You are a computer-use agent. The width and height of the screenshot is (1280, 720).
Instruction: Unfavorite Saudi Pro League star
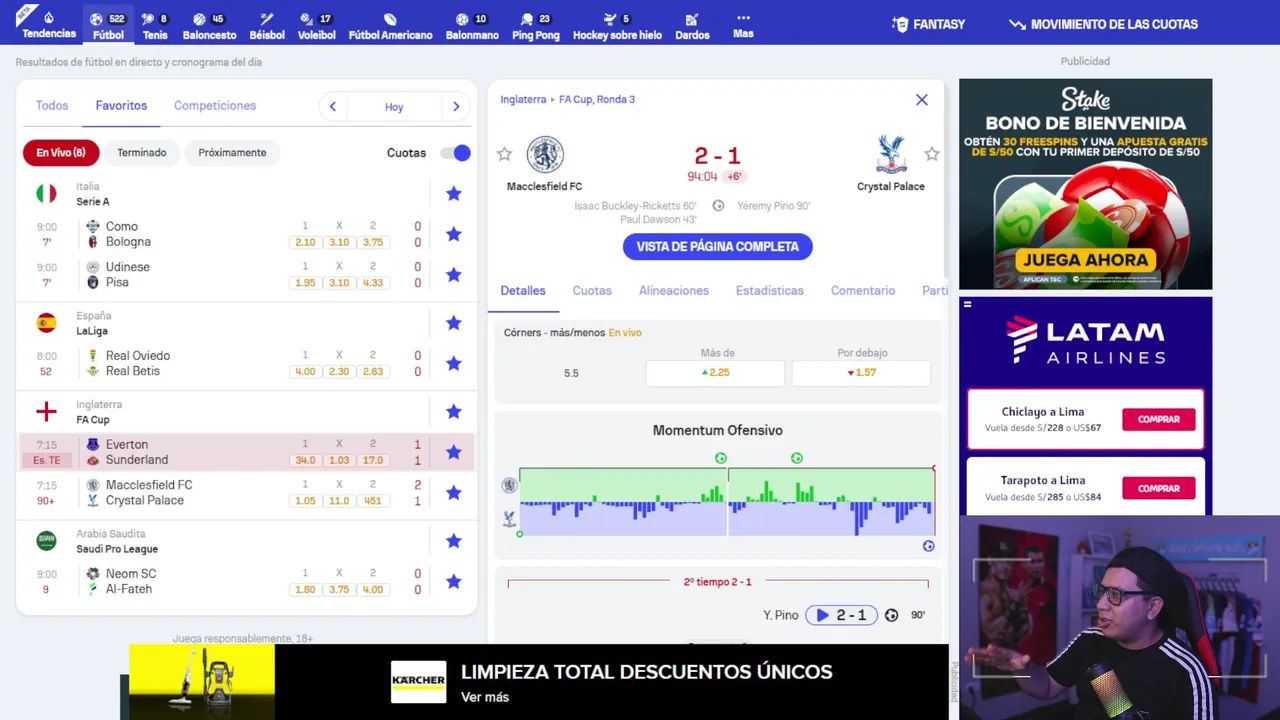[453, 541]
